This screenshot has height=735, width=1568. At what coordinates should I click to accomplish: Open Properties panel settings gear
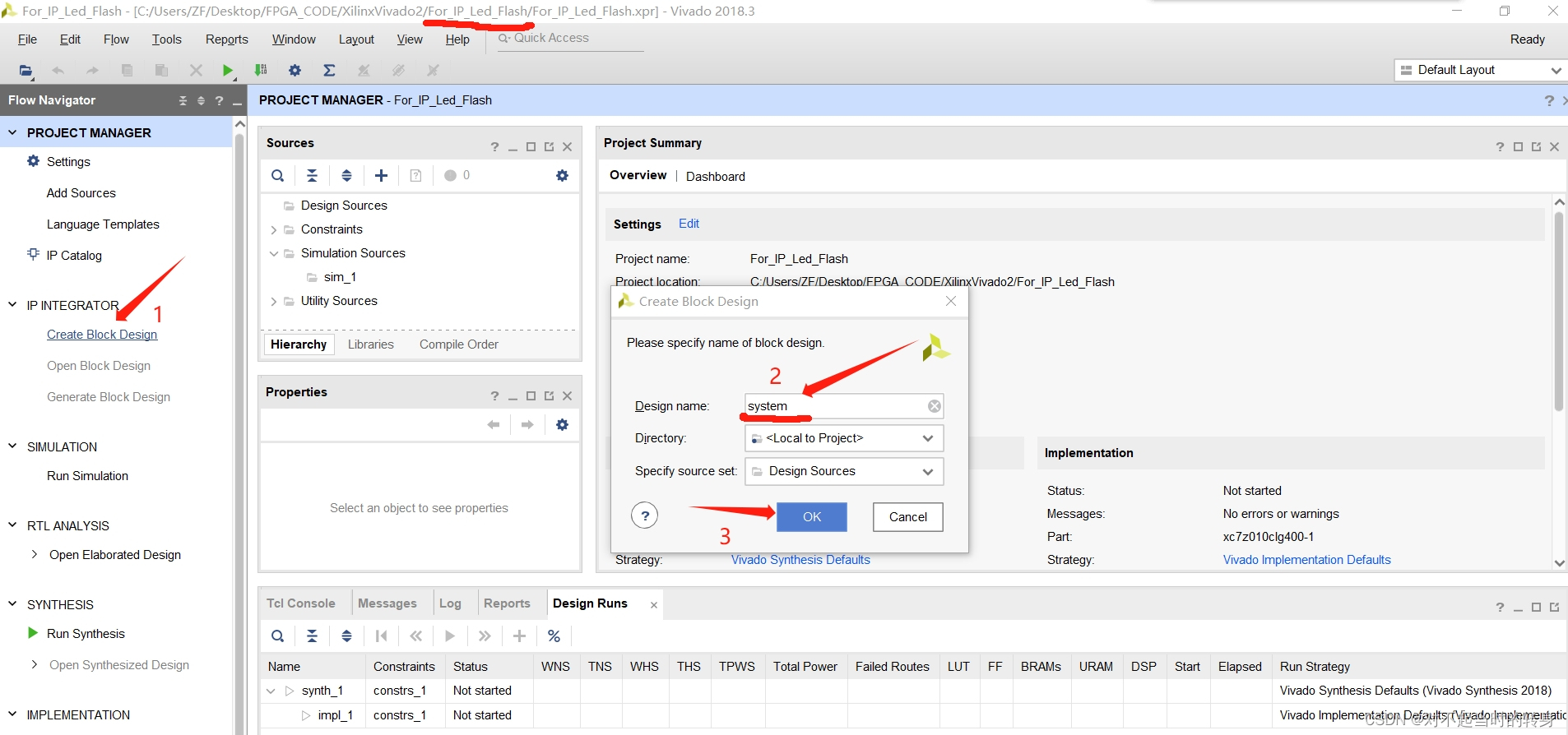coord(562,424)
